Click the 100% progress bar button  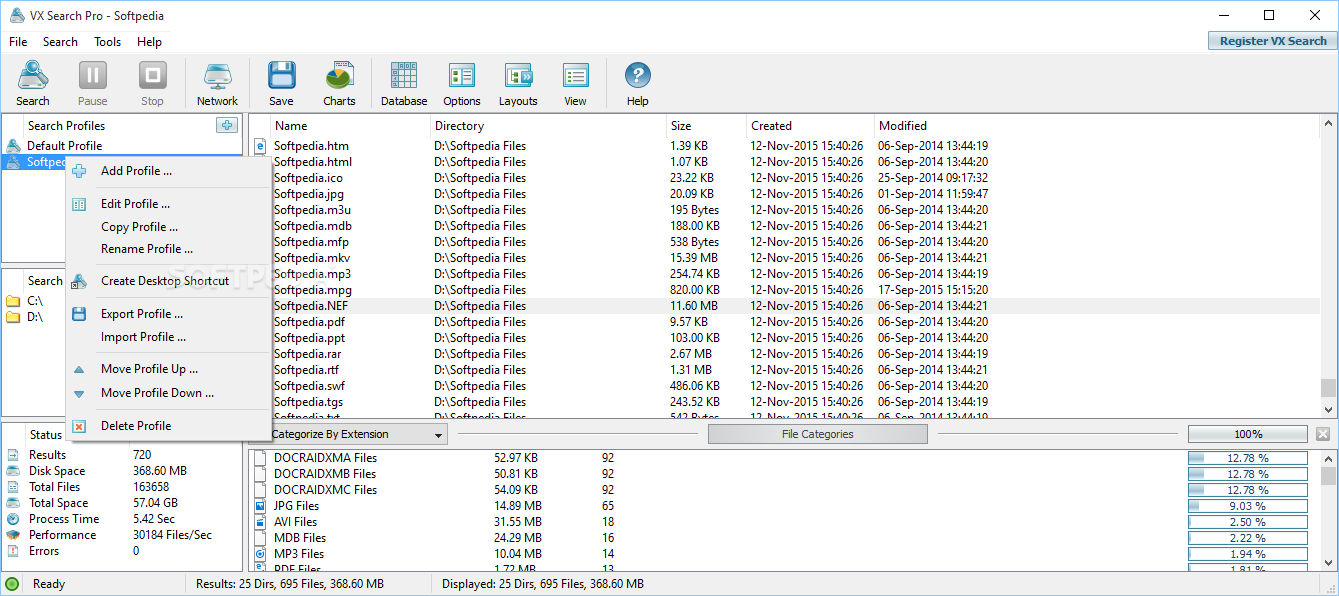(1248, 434)
